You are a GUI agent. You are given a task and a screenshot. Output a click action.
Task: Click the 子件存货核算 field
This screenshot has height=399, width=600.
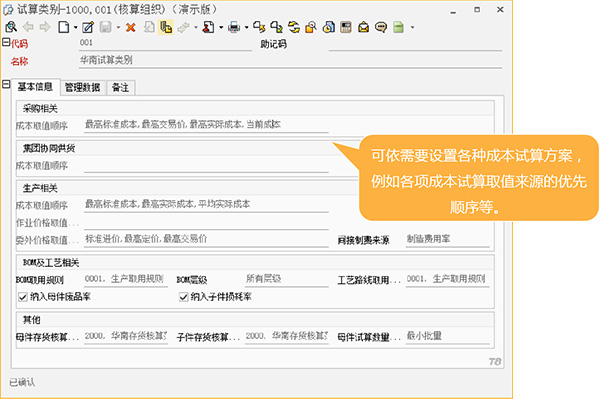(x=287, y=337)
